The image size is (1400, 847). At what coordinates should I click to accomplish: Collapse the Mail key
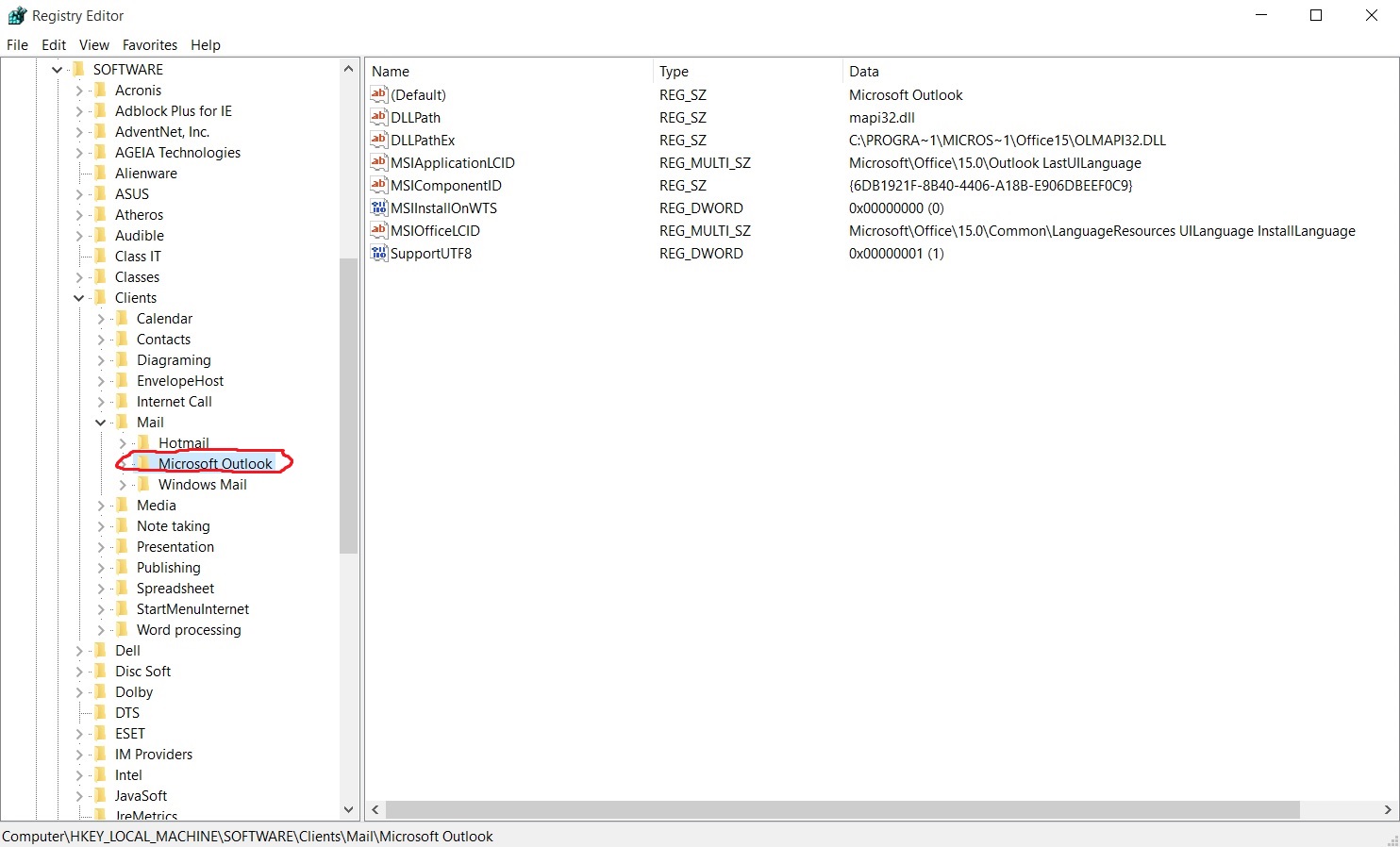[100, 423]
